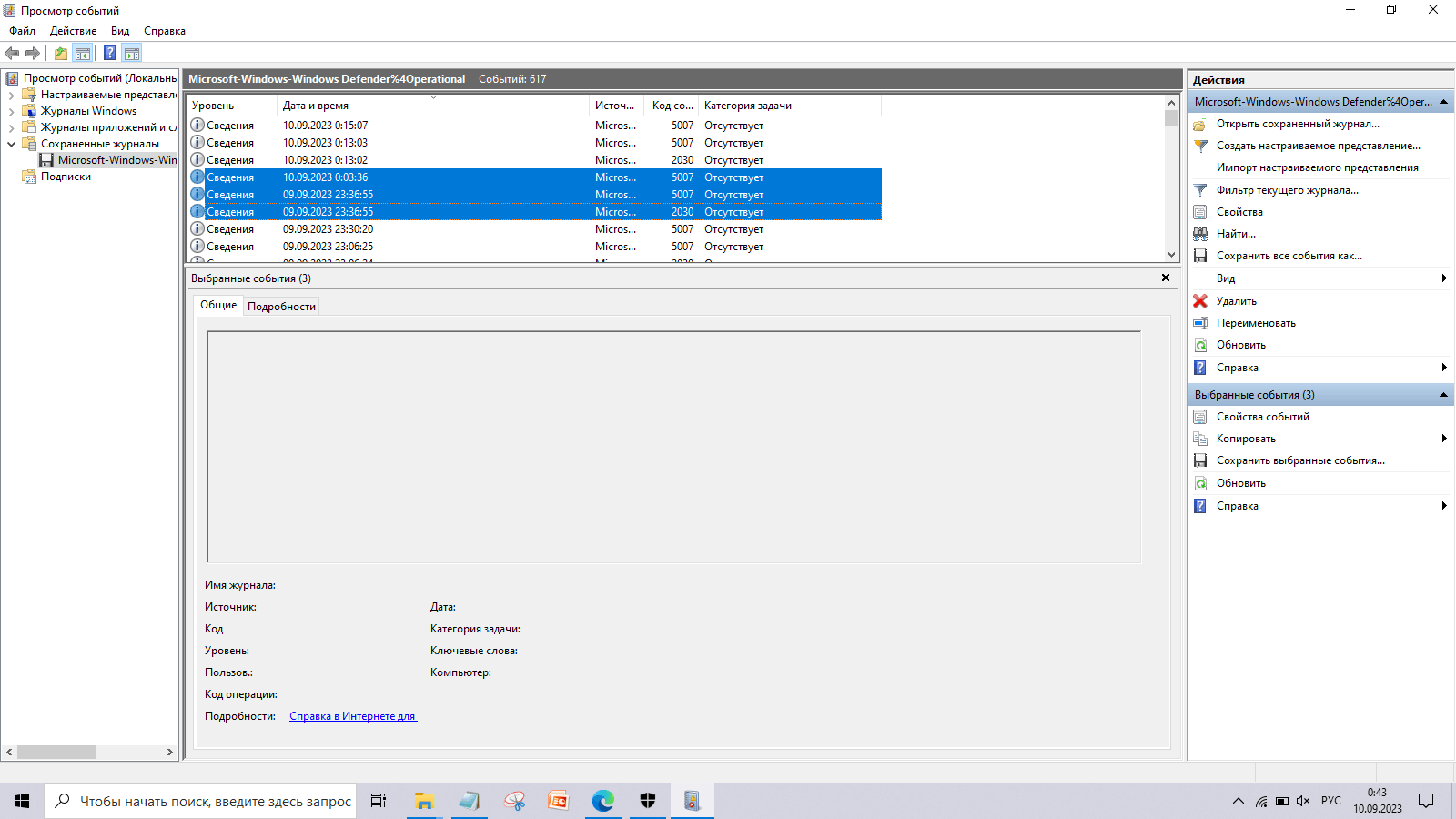Open the Windows Start menu
The image size is (1456, 819).
(22, 801)
